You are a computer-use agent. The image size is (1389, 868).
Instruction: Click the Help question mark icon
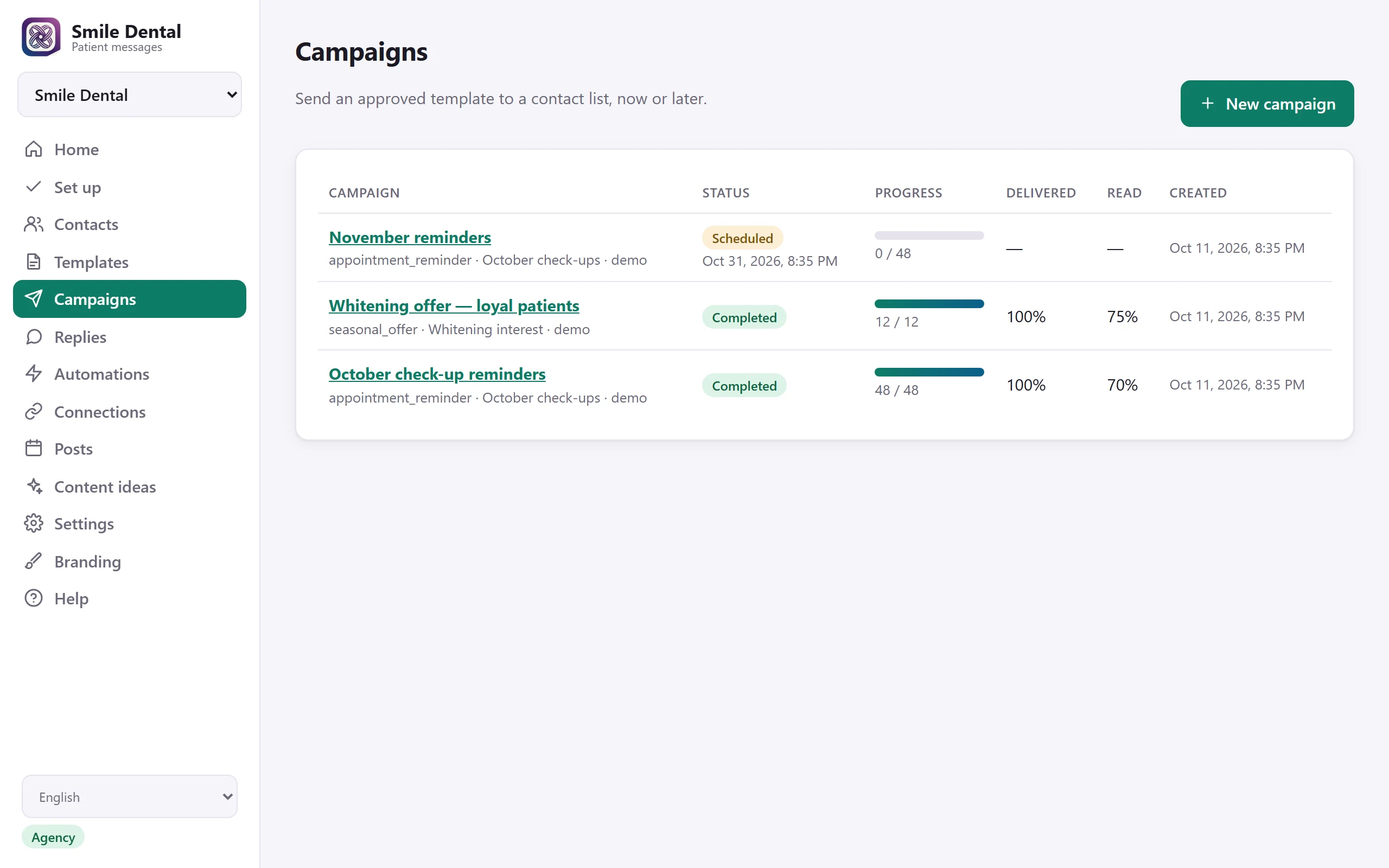[x=34, y=598]
